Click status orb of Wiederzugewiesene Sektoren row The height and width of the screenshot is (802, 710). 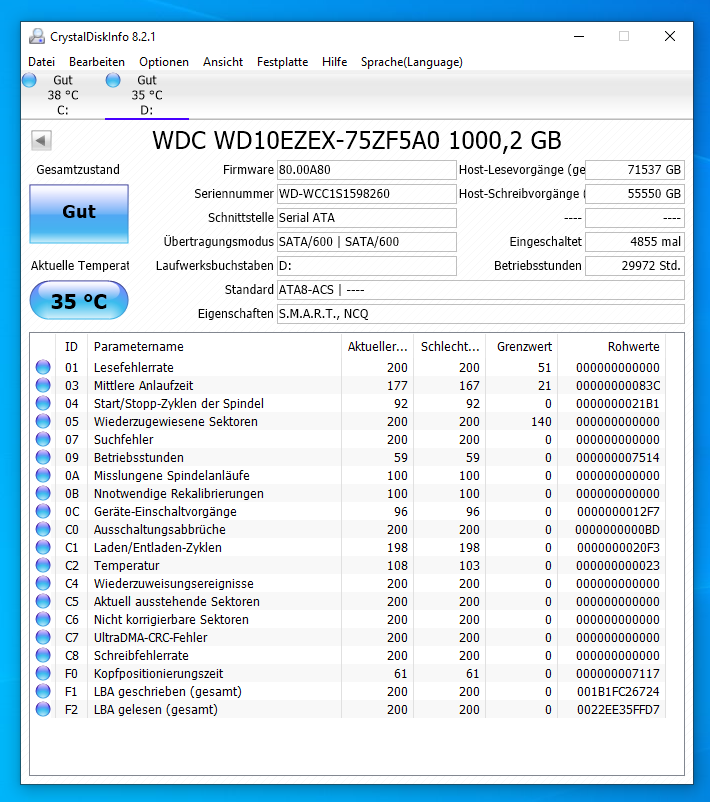(43, 421)
